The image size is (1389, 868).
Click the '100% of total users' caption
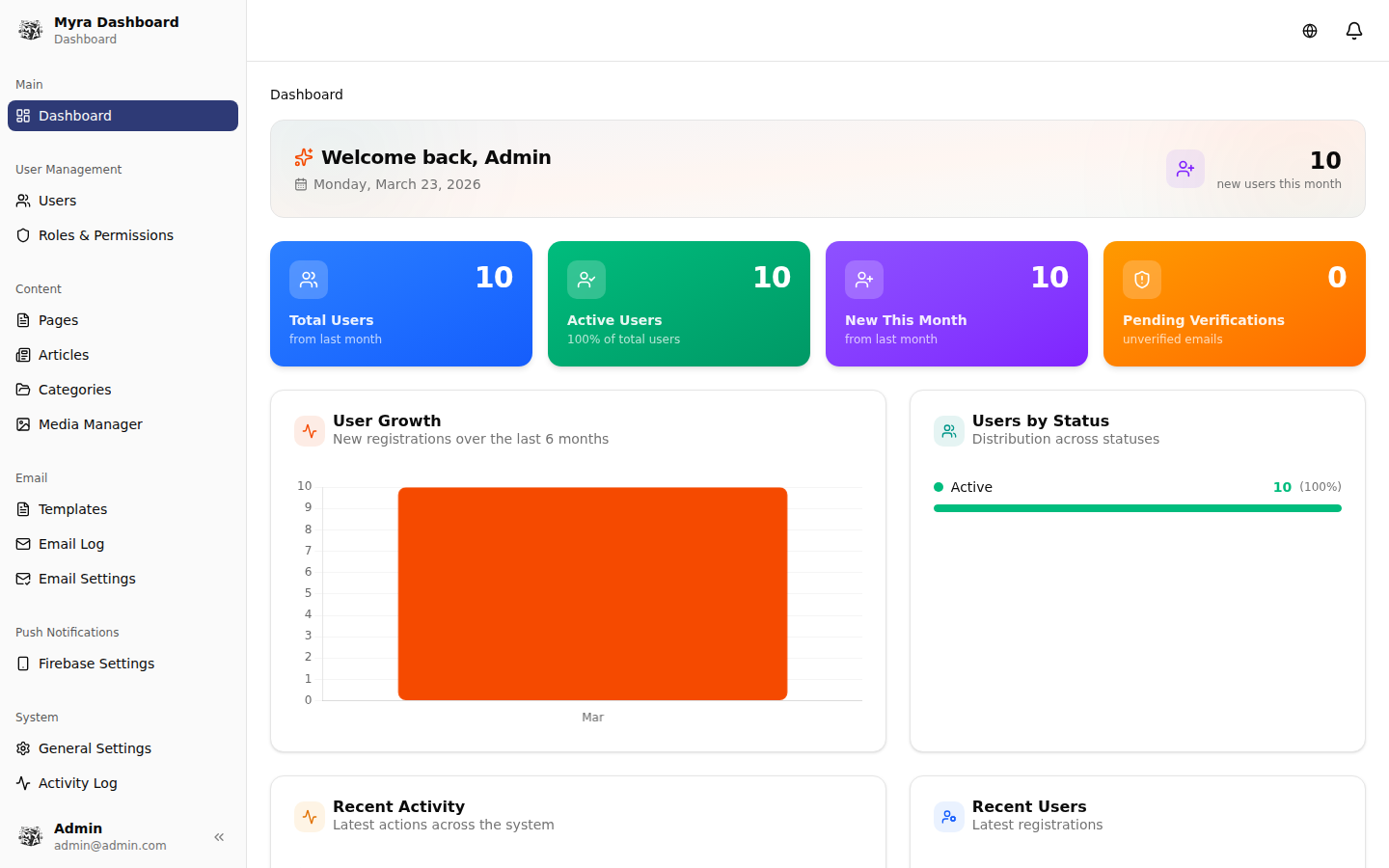coord(623,339)
